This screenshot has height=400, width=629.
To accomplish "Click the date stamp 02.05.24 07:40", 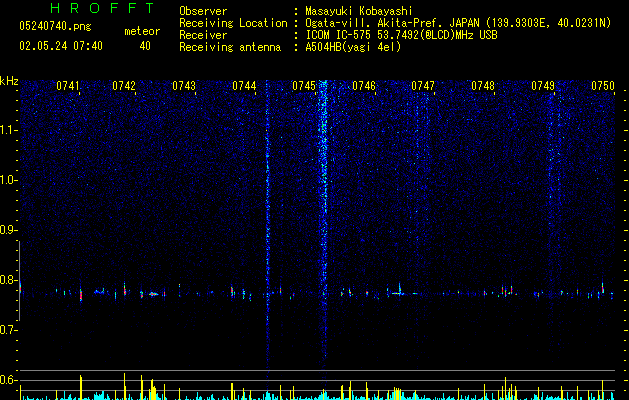I will pyautogui.click(x=61, y=46).
